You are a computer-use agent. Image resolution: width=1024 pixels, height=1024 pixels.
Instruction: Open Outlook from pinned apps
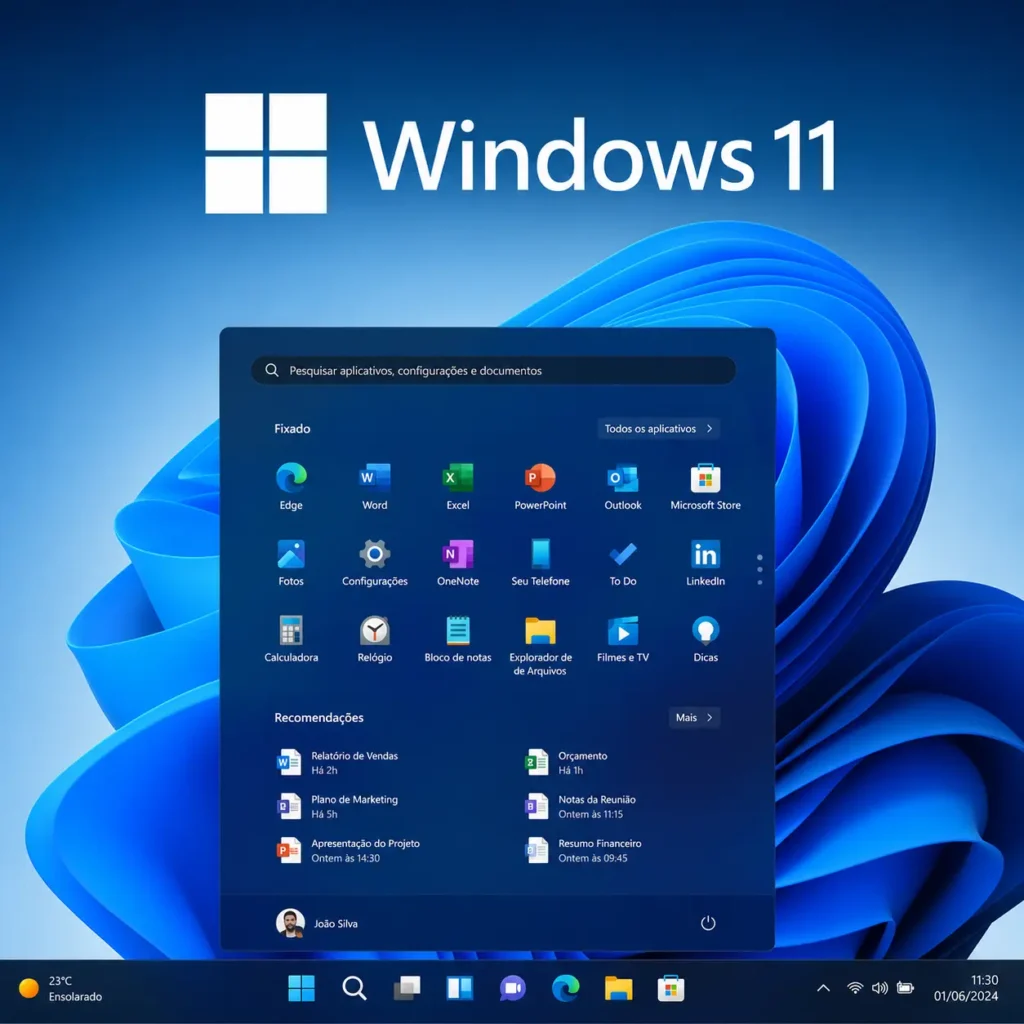[623, 486]
